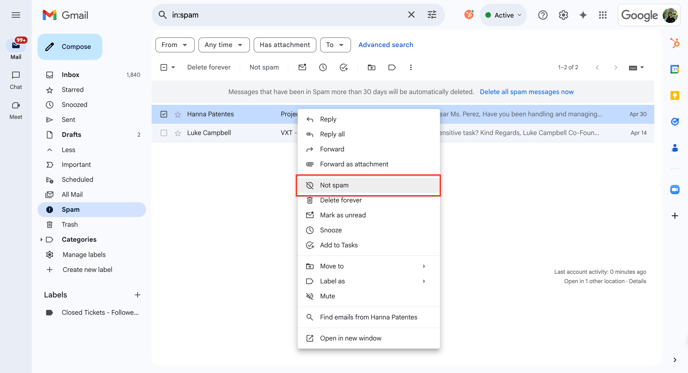
Task: Click the Snooze clock icon in toolbar
Action: [x=323, y=68]
